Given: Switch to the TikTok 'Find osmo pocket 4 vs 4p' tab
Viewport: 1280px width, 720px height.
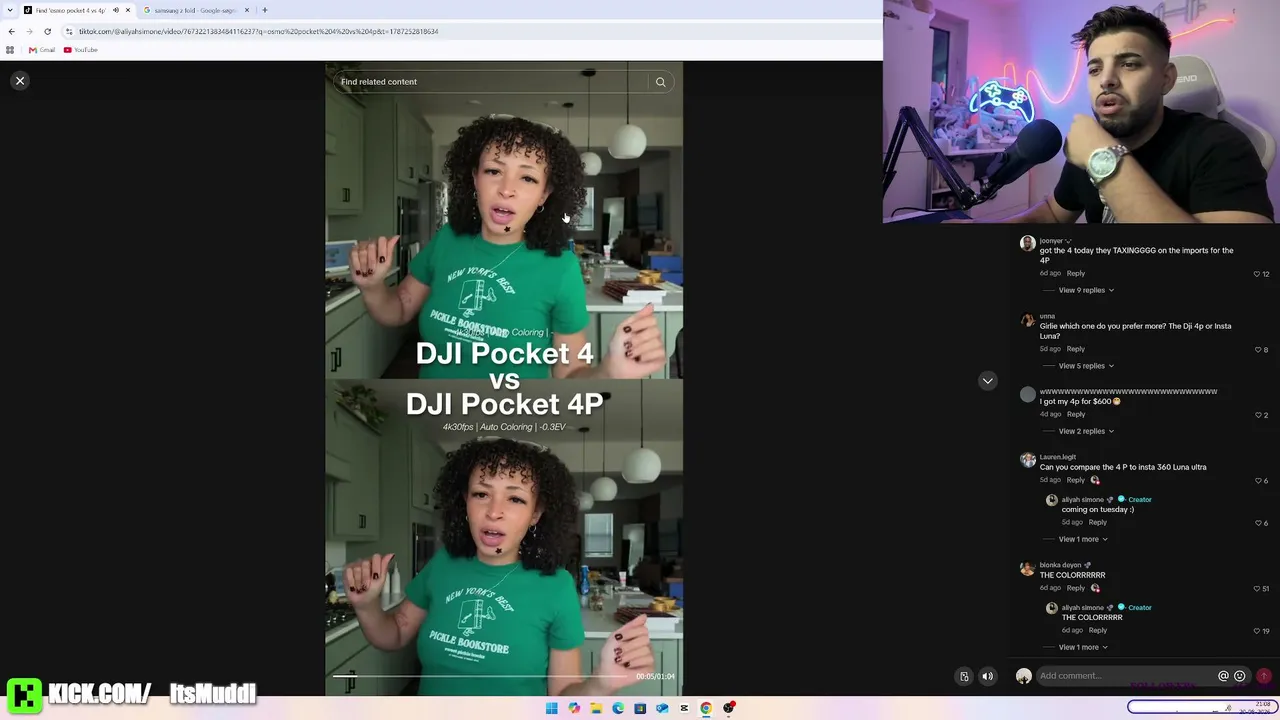Looking at the screenshot, I should pyautogui.click(x=70, y=10).
